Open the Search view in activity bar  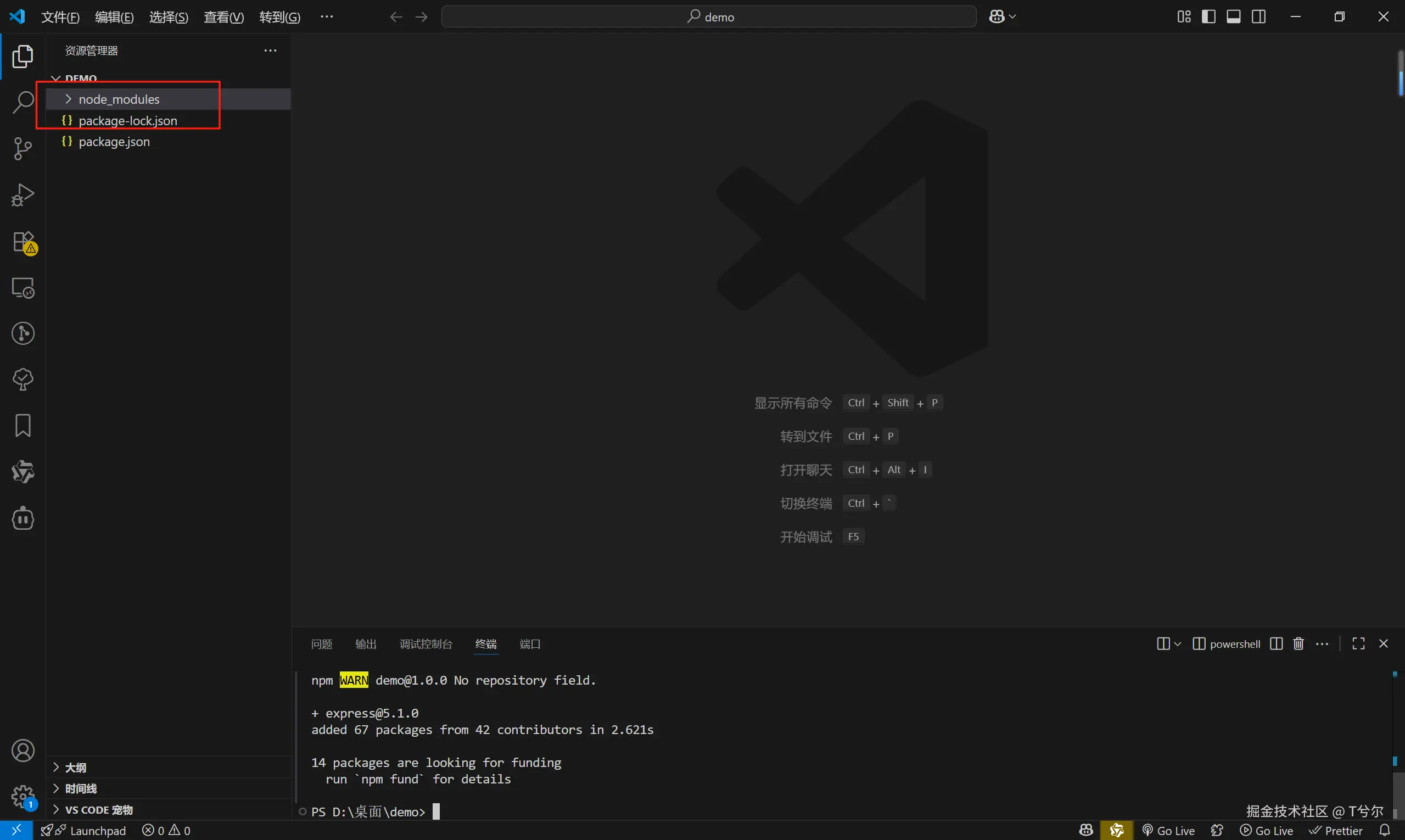(23, 103)
